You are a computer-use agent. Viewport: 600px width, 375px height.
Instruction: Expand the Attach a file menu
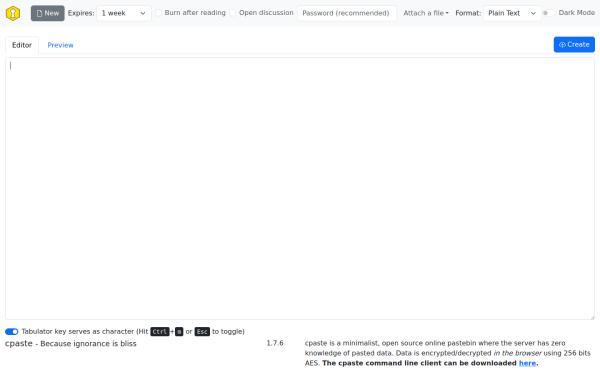pos(426,13)
